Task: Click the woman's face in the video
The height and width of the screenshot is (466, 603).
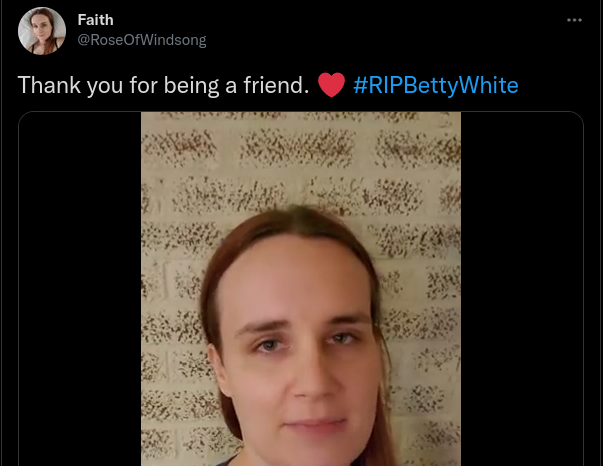Action: pos(300,346)
